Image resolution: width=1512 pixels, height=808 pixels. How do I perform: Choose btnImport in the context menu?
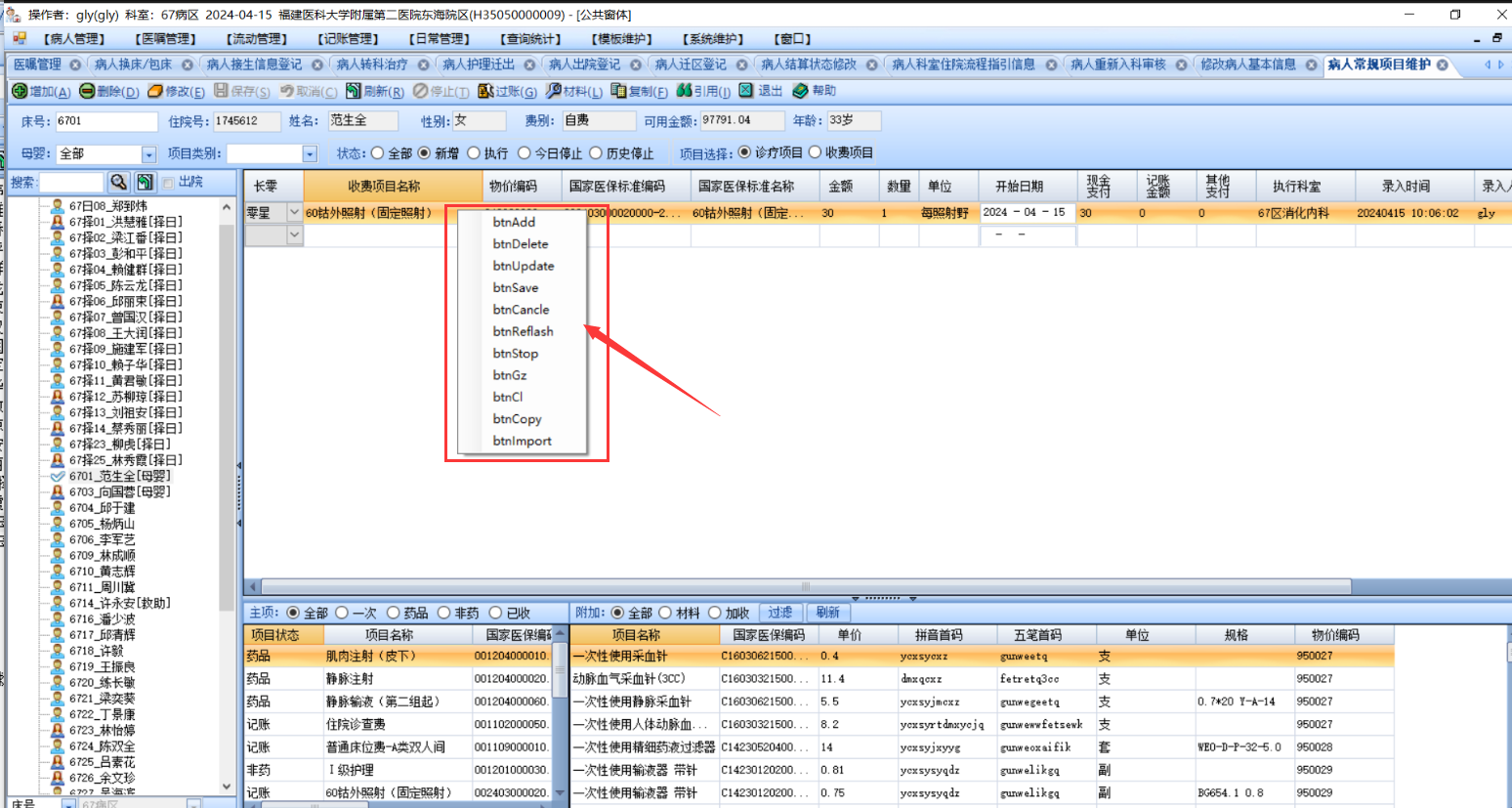(x=522, y=441)
